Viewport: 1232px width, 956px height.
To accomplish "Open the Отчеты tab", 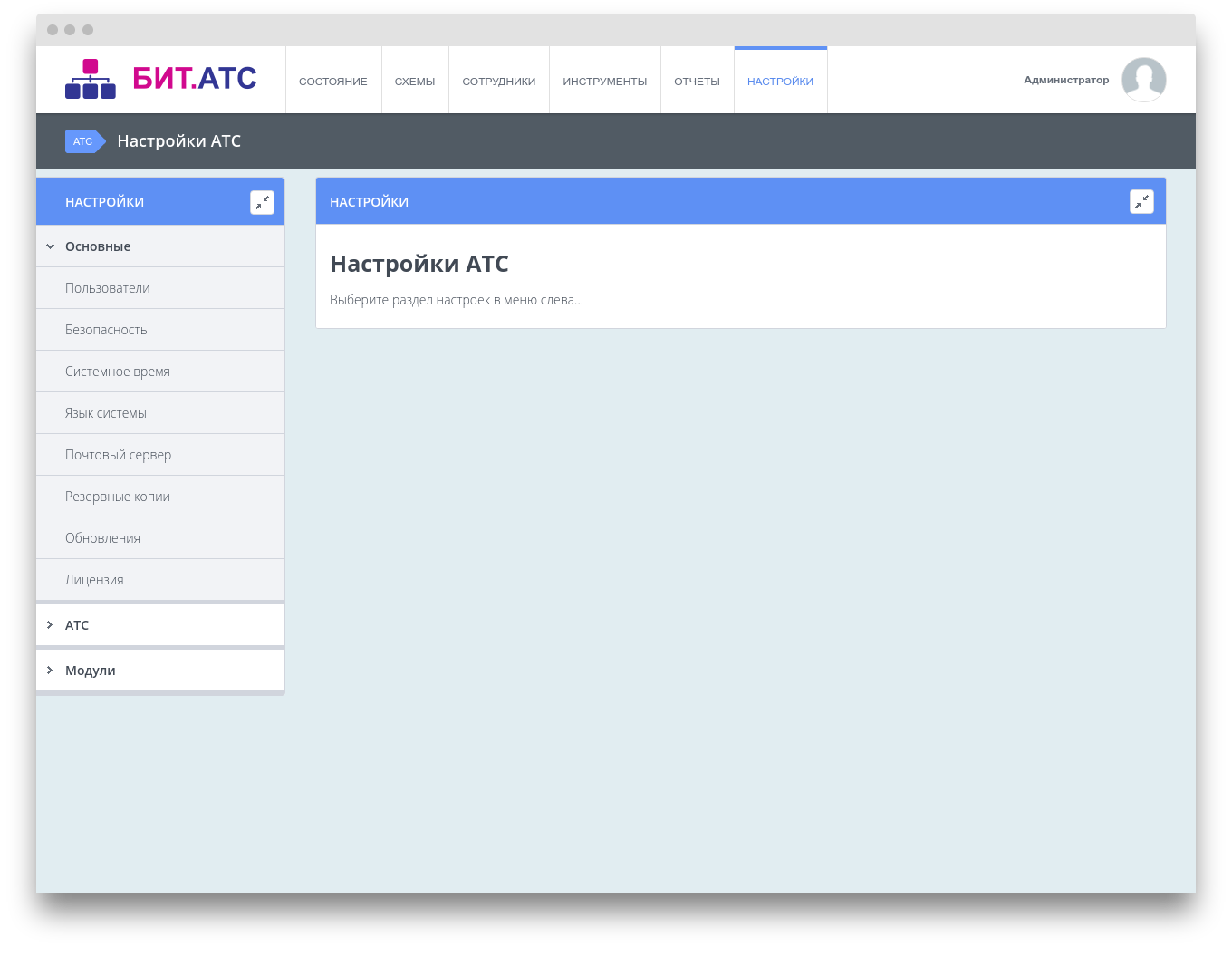I will click(697, 82).
